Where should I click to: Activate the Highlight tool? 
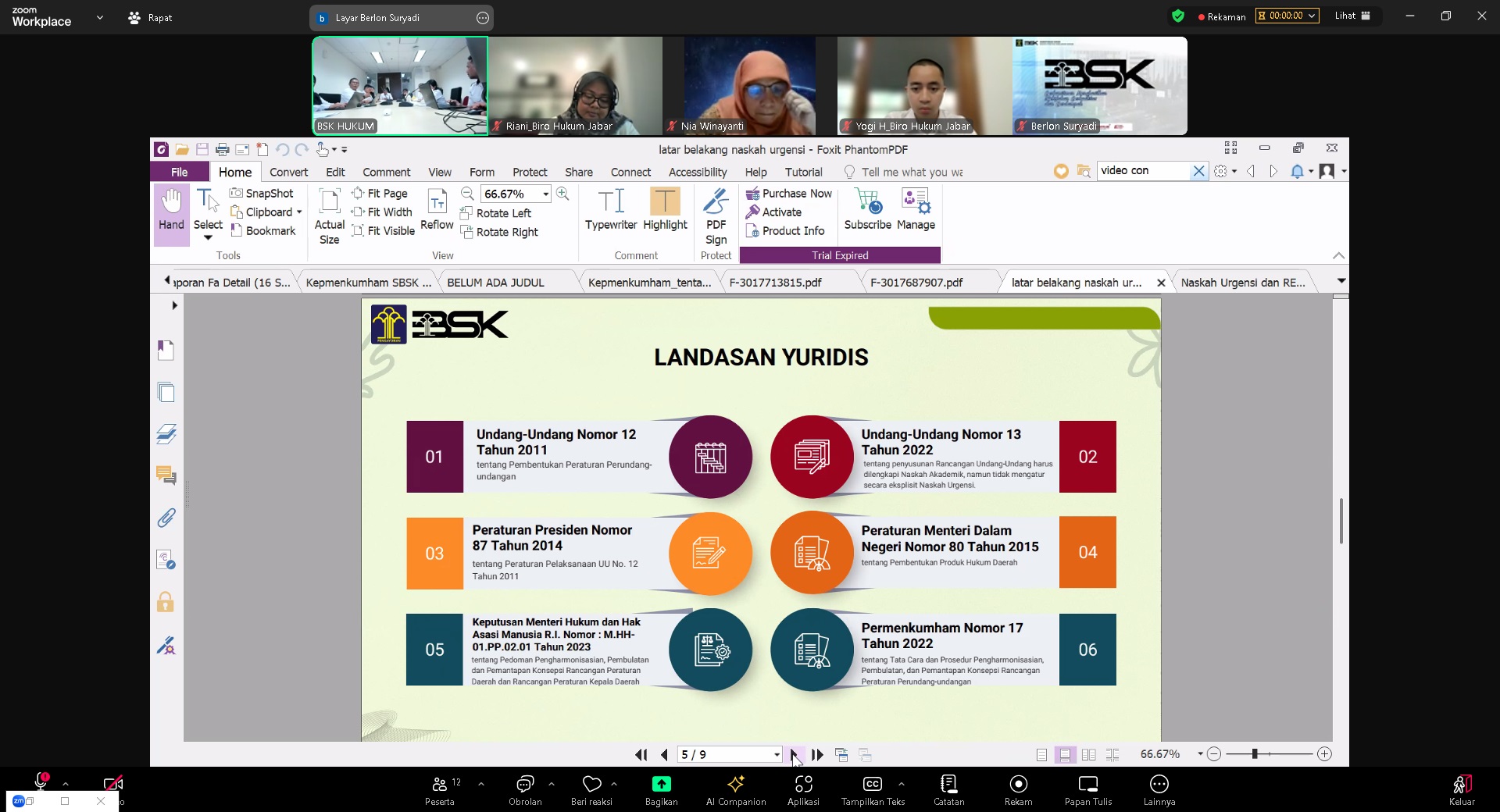(x=665, y=209)
